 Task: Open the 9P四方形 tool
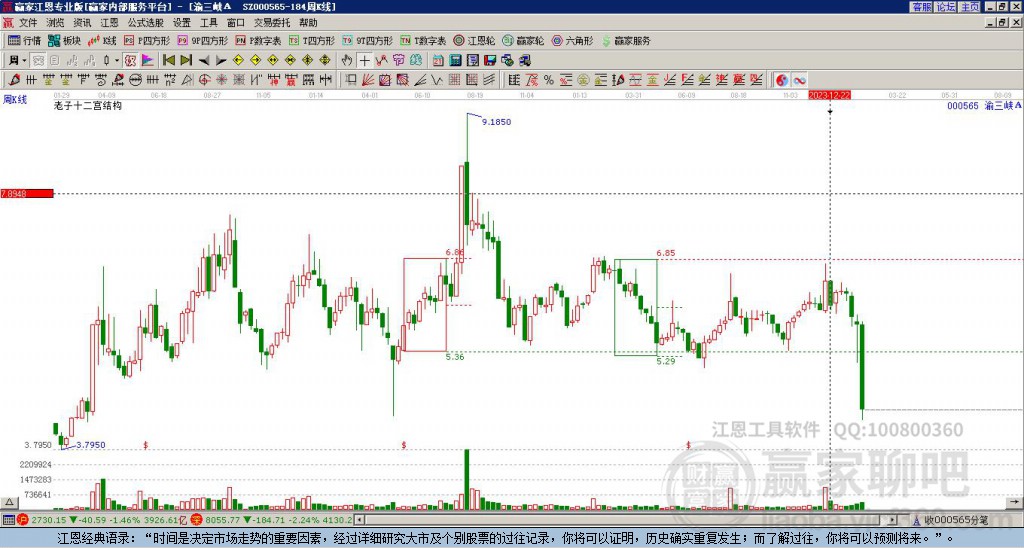coord(202,40)
